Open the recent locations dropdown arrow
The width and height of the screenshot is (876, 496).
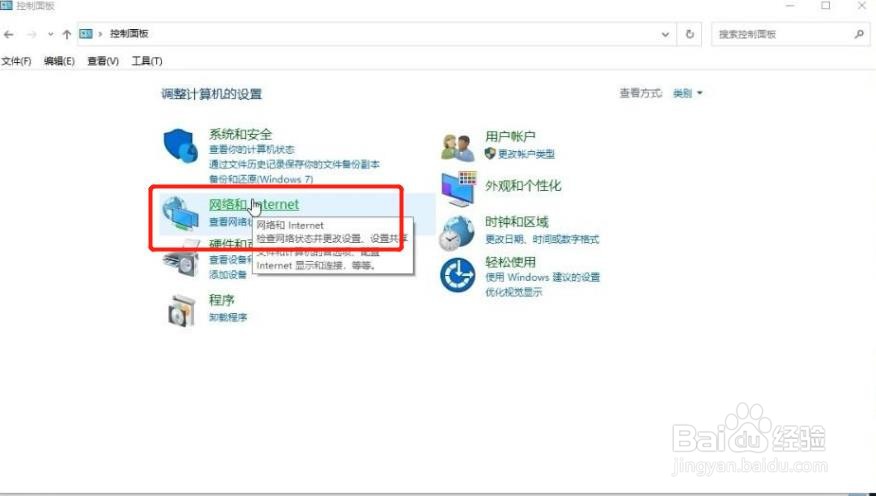51,35
